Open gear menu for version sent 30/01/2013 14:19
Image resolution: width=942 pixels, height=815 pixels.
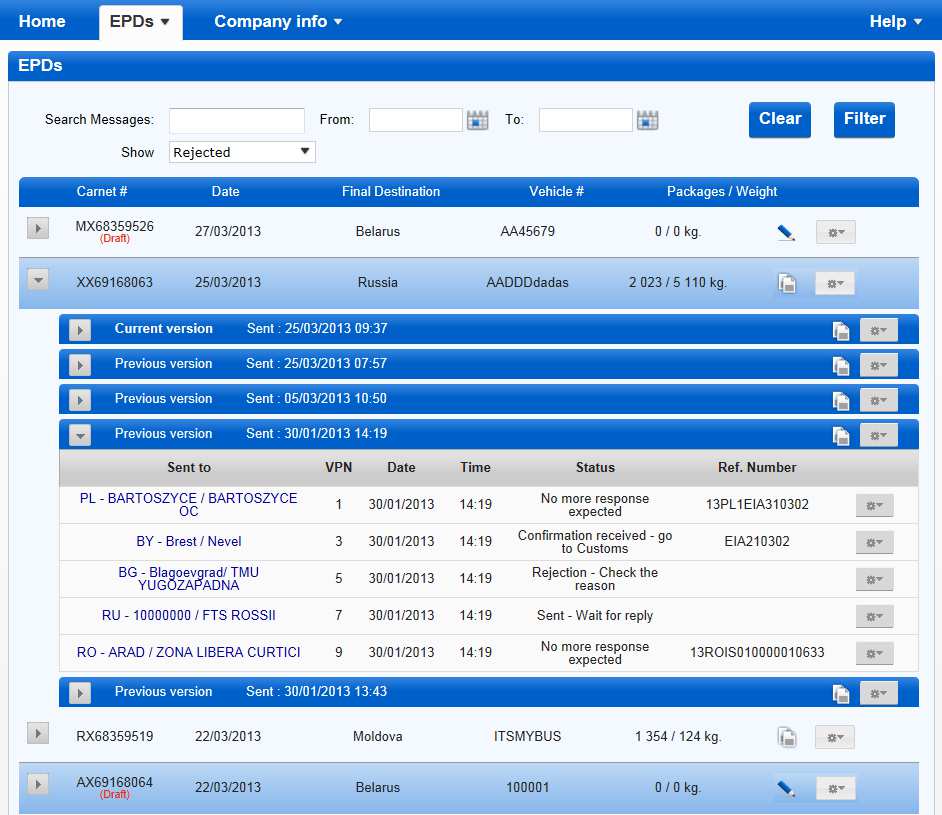878,435
